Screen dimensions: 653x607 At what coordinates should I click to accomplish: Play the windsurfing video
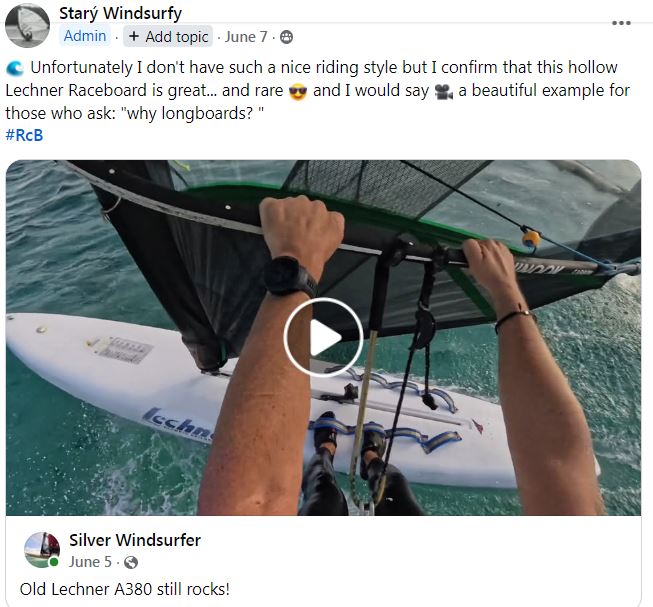click(323, 337)
